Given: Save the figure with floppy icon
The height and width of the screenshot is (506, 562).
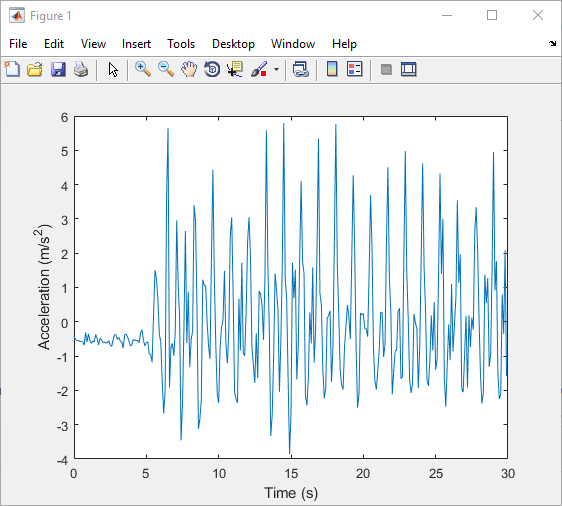Looking at the screenshot, I should [58, 69].
